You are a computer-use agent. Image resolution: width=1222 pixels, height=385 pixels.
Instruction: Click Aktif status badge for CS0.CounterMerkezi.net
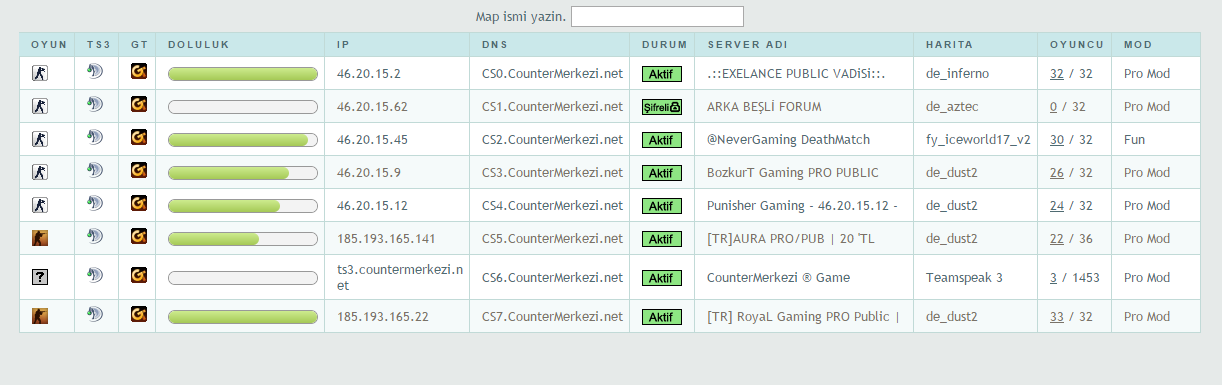(661, 74)
